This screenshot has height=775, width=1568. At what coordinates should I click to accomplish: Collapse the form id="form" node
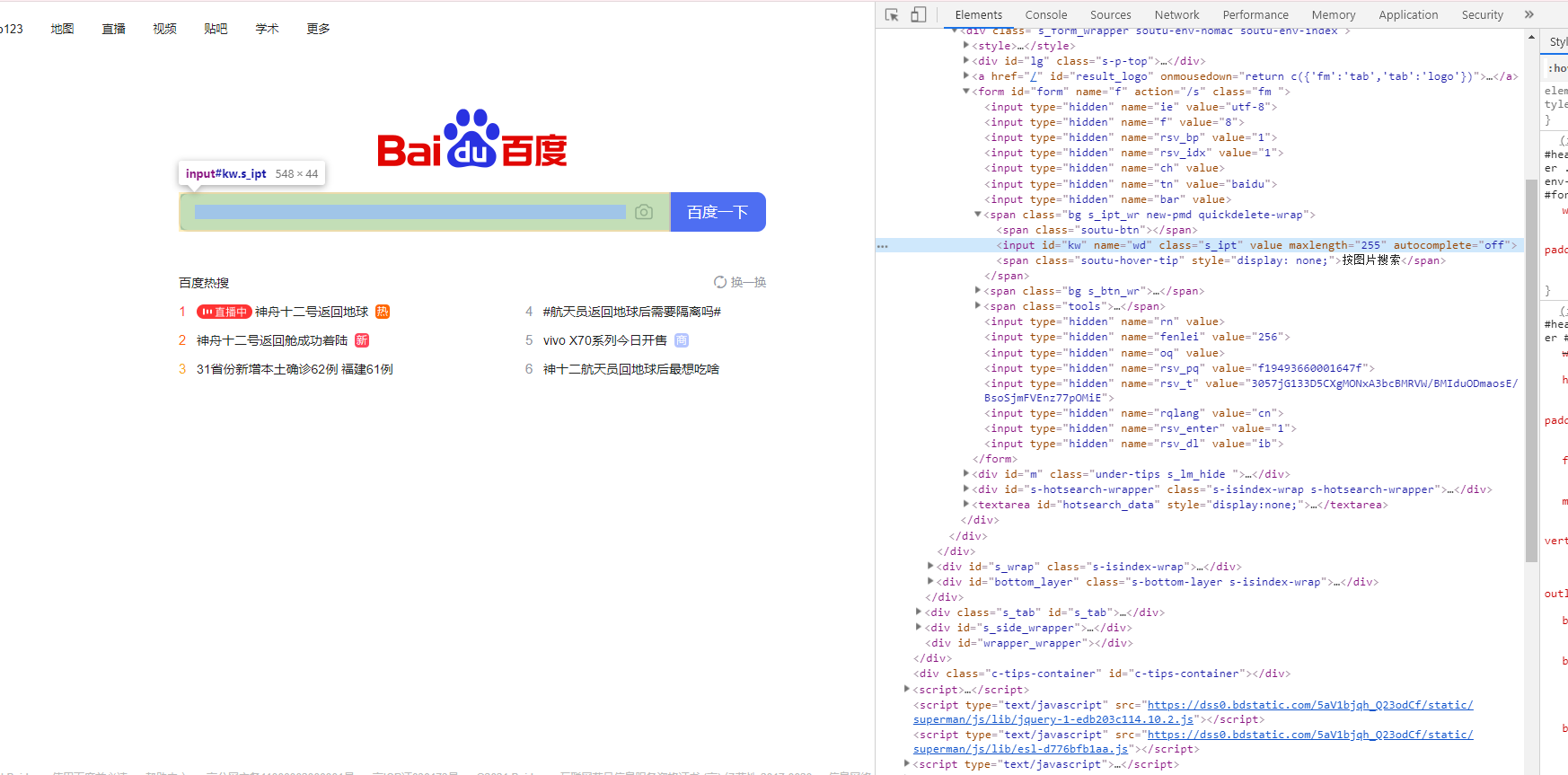pos(966,92)
